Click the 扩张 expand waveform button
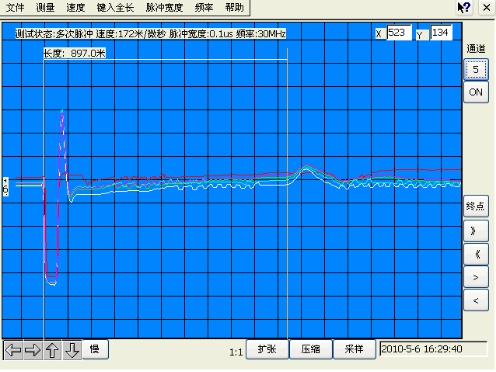Screen dimensions: 496x372 [267, 349]
